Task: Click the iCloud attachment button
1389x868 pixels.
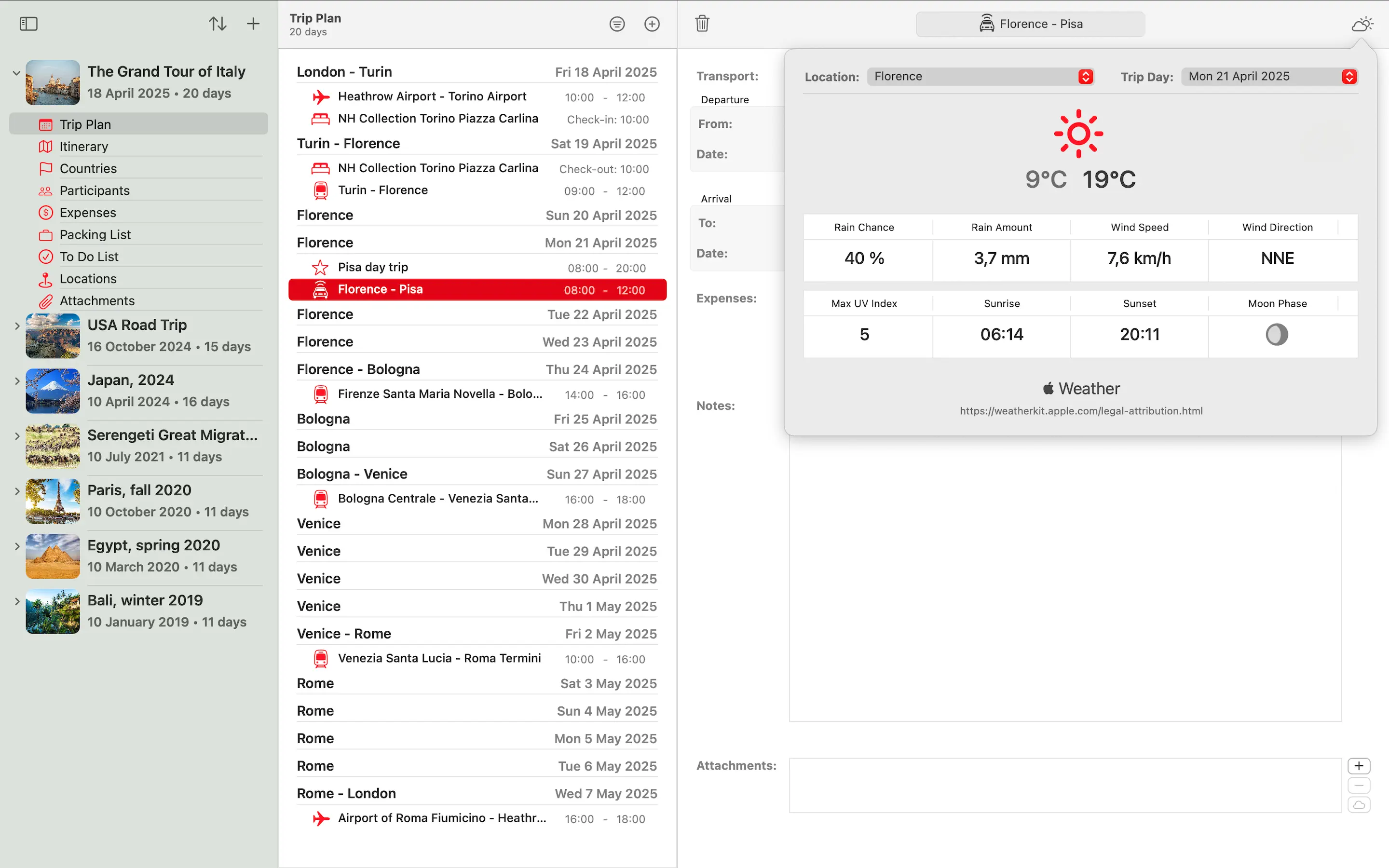Action: [1359, 805]
